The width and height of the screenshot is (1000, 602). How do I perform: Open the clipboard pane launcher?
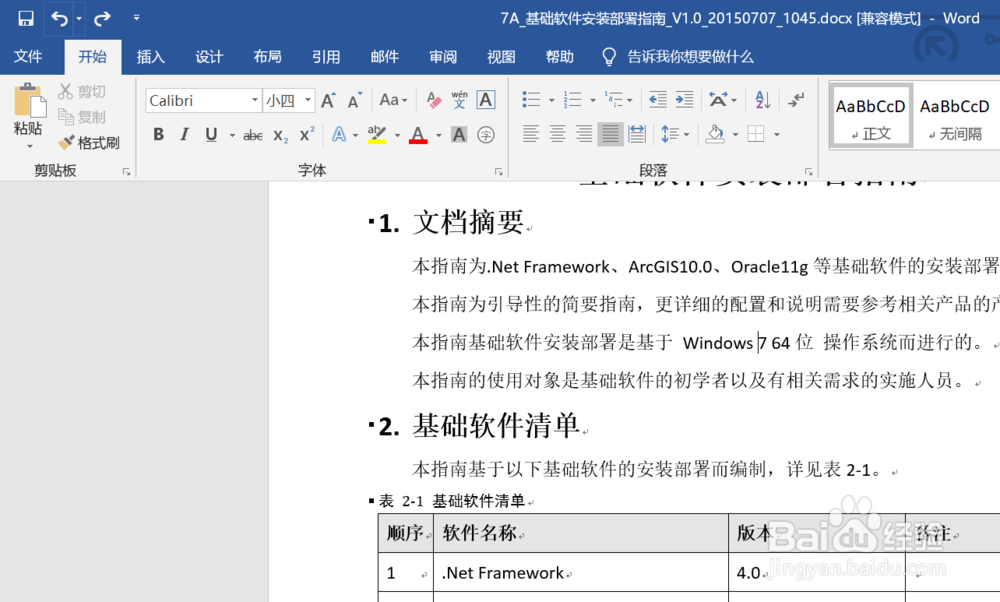tap(126, 172)
